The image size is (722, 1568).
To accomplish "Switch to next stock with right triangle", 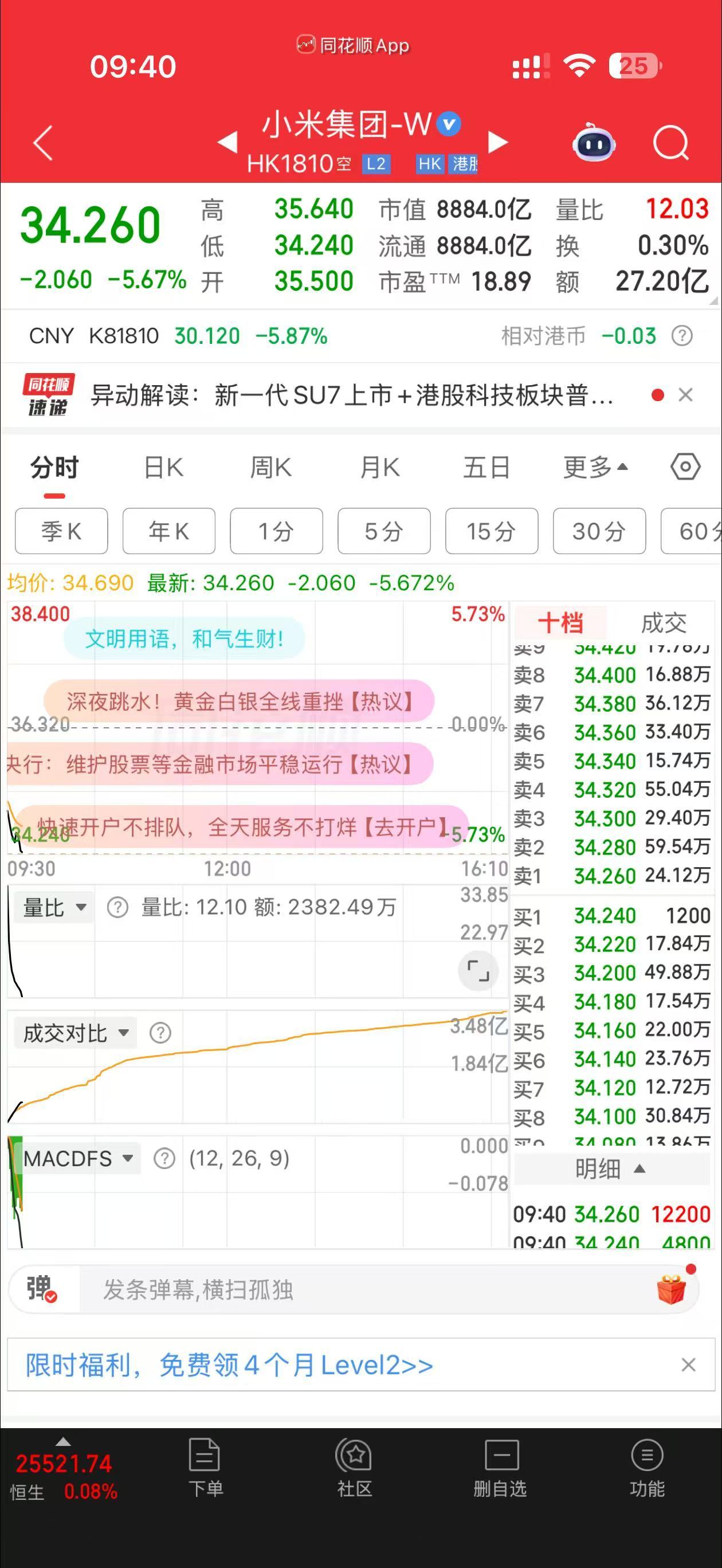I will click(497, 143).
